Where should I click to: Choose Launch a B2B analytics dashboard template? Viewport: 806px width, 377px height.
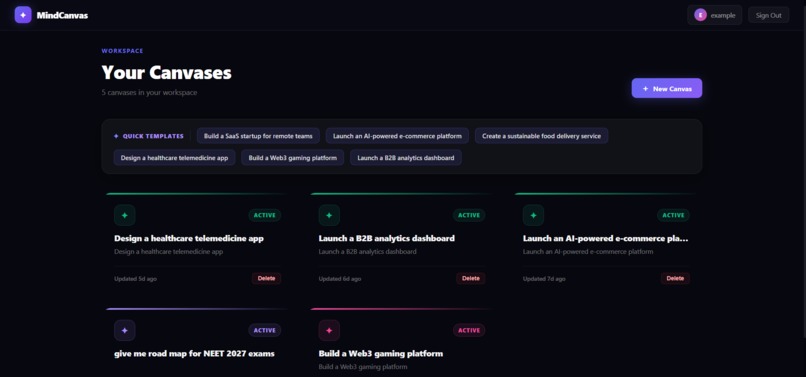406,157
